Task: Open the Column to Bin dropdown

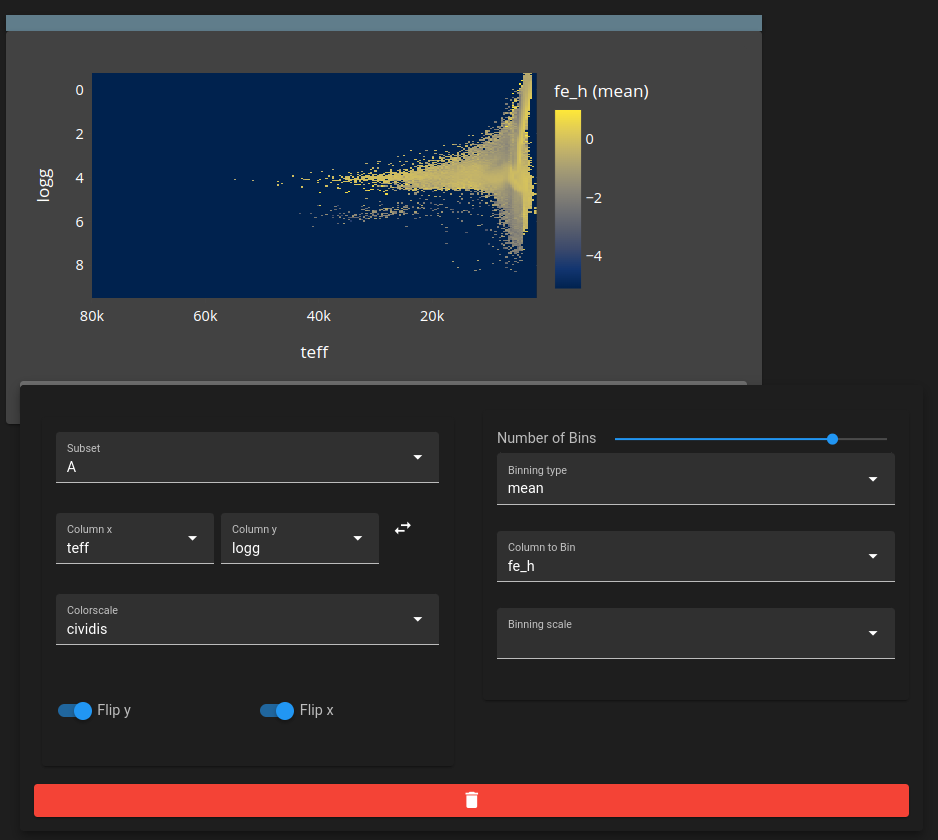Action: [696, 556]
